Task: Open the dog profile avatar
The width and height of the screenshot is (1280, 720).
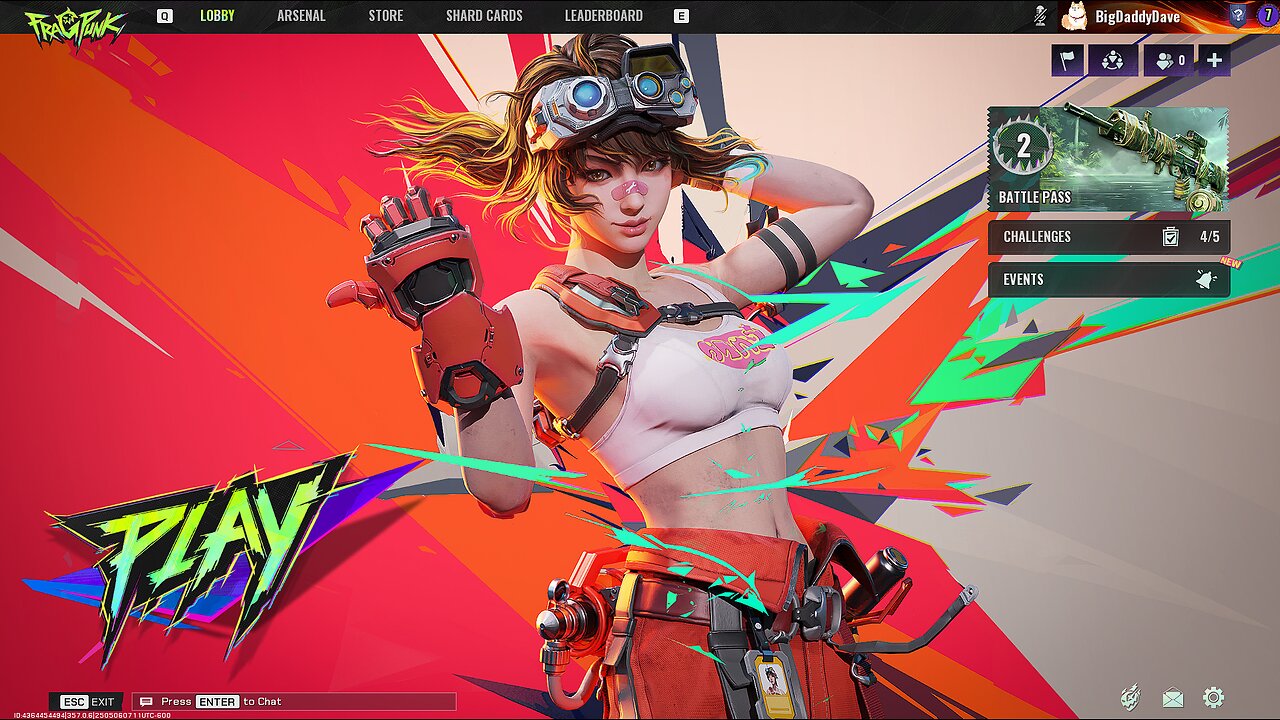Action: pos(1075,16)
